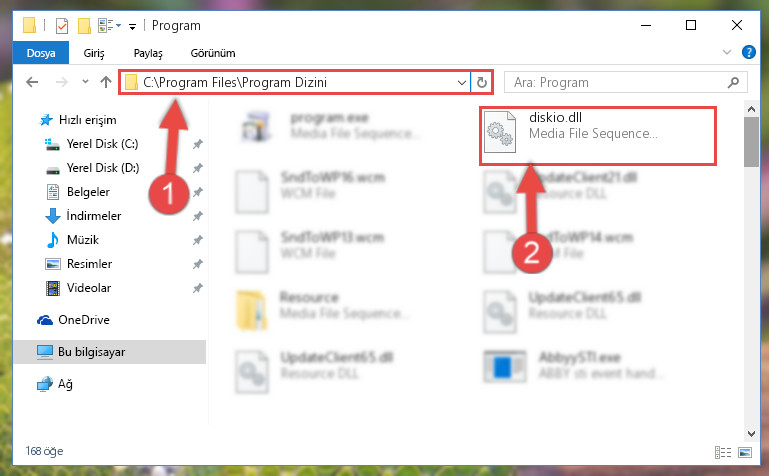Expand the ribbon with the chevron
This screenshot has width=769, height=476.
click(727, 52)
